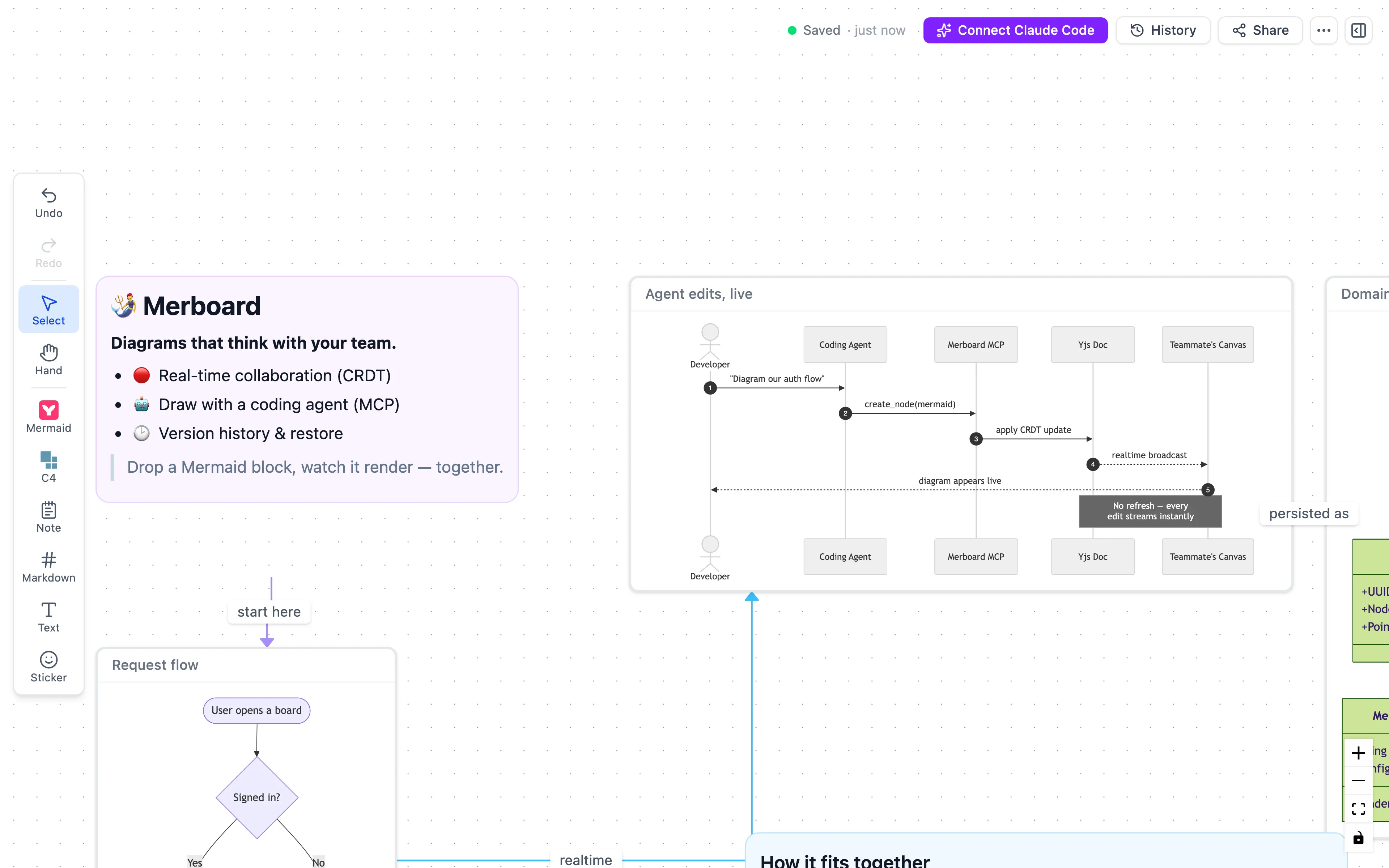Click 'Draw with a coding agent (MCP)' bullet
This screenshot has width=1389, height=868.
pos(279,405)
